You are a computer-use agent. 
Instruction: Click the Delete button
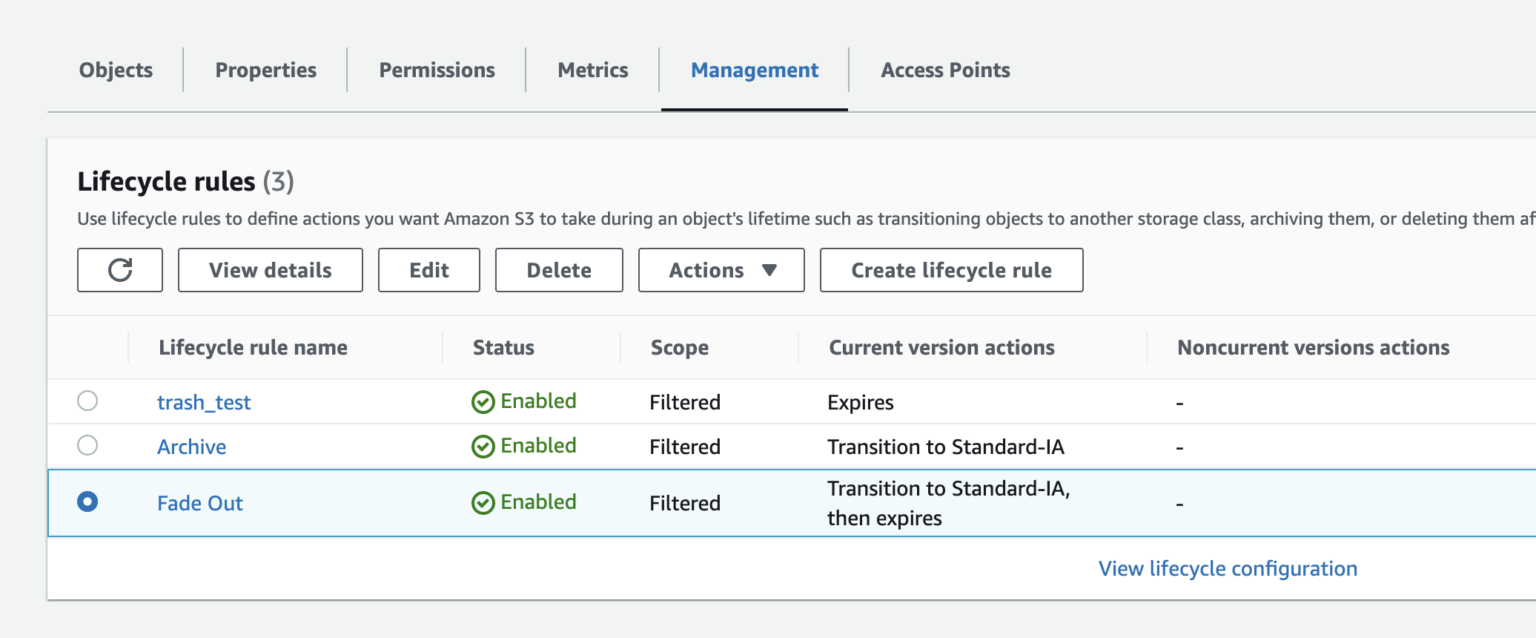pyautogui.click(x=559, y=270)
